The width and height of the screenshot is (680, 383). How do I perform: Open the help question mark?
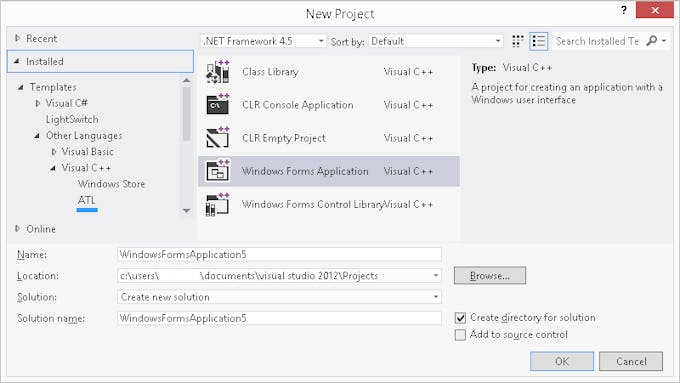pyautogui.click(x=624, y=10)
